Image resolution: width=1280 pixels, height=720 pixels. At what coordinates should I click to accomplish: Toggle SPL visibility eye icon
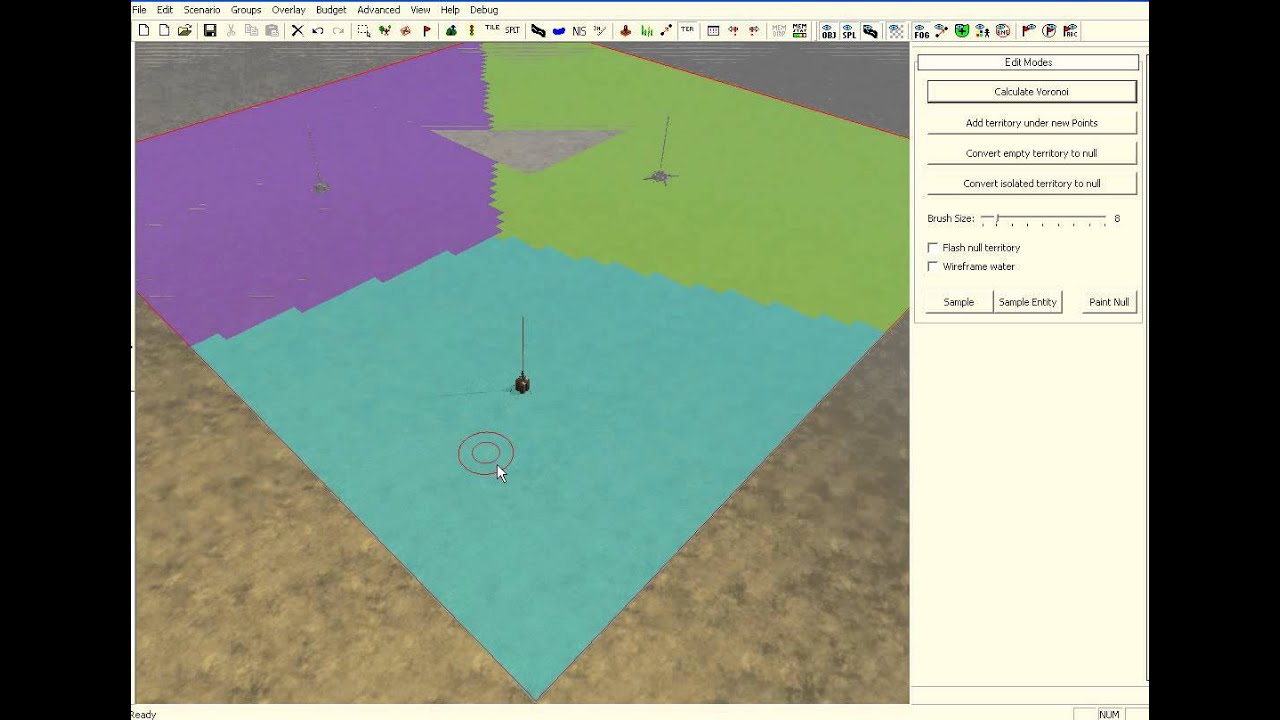coord(849,31)
